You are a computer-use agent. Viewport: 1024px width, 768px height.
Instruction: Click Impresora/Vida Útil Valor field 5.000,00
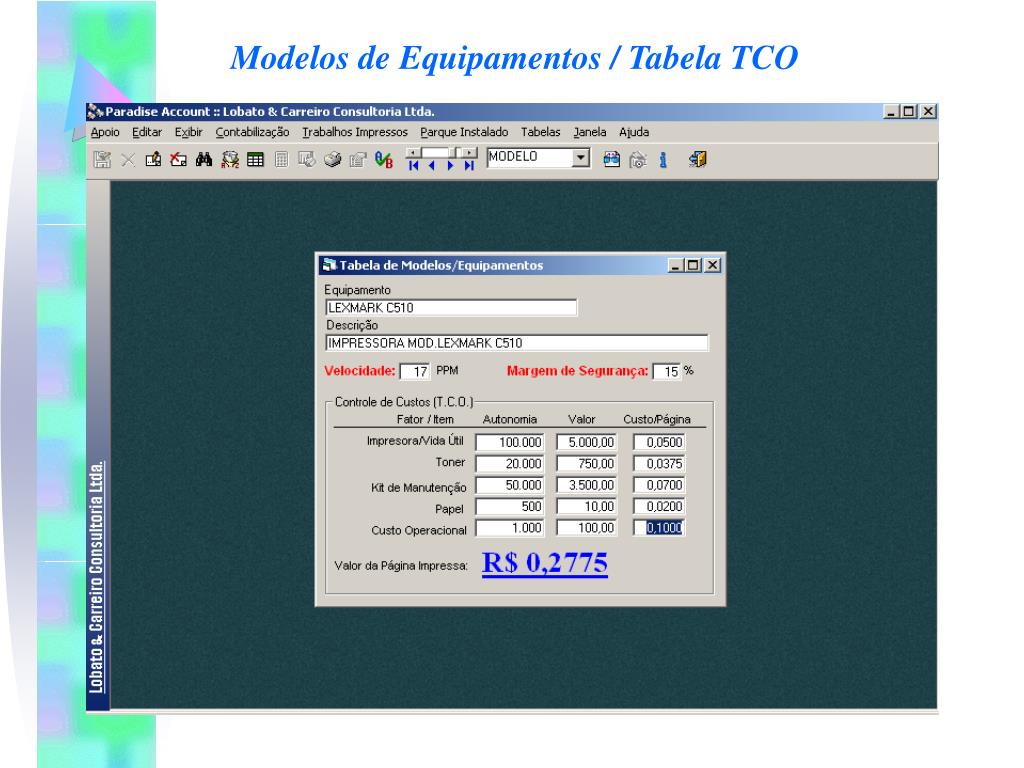(x=586, y=442)
